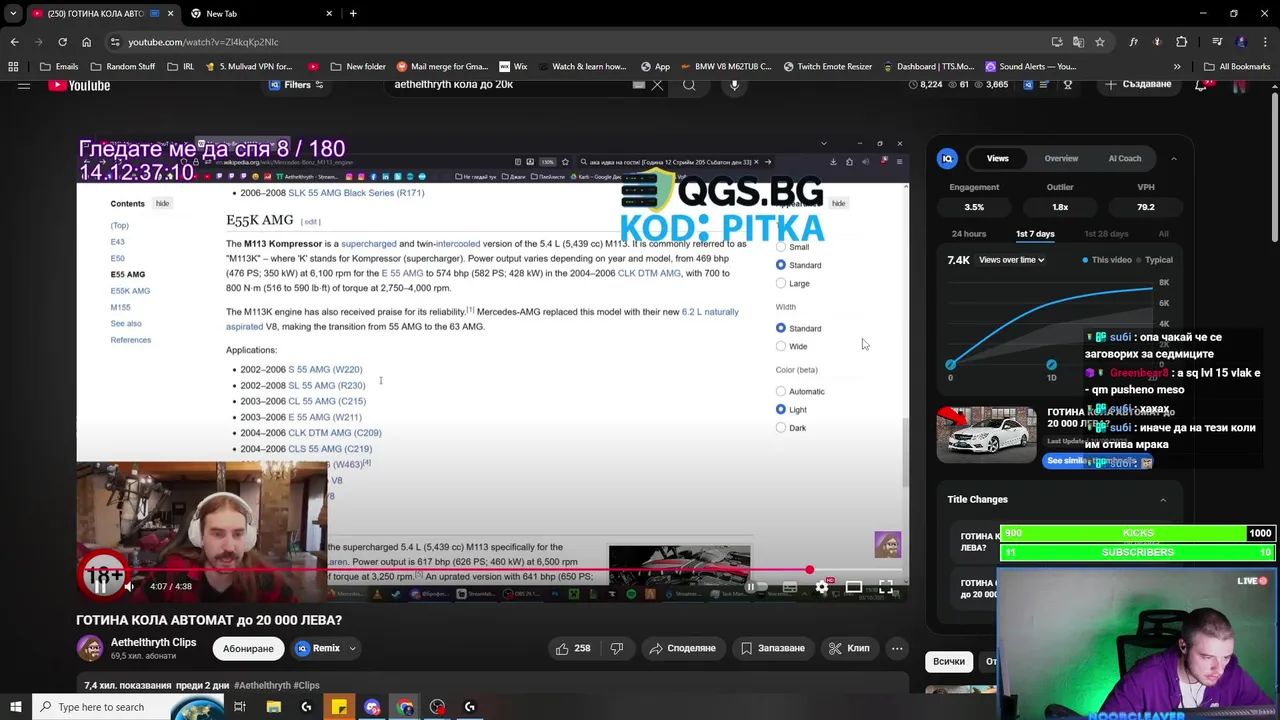
Task: Switch to vidIQ Overview tab
Action: [1061, 158]
